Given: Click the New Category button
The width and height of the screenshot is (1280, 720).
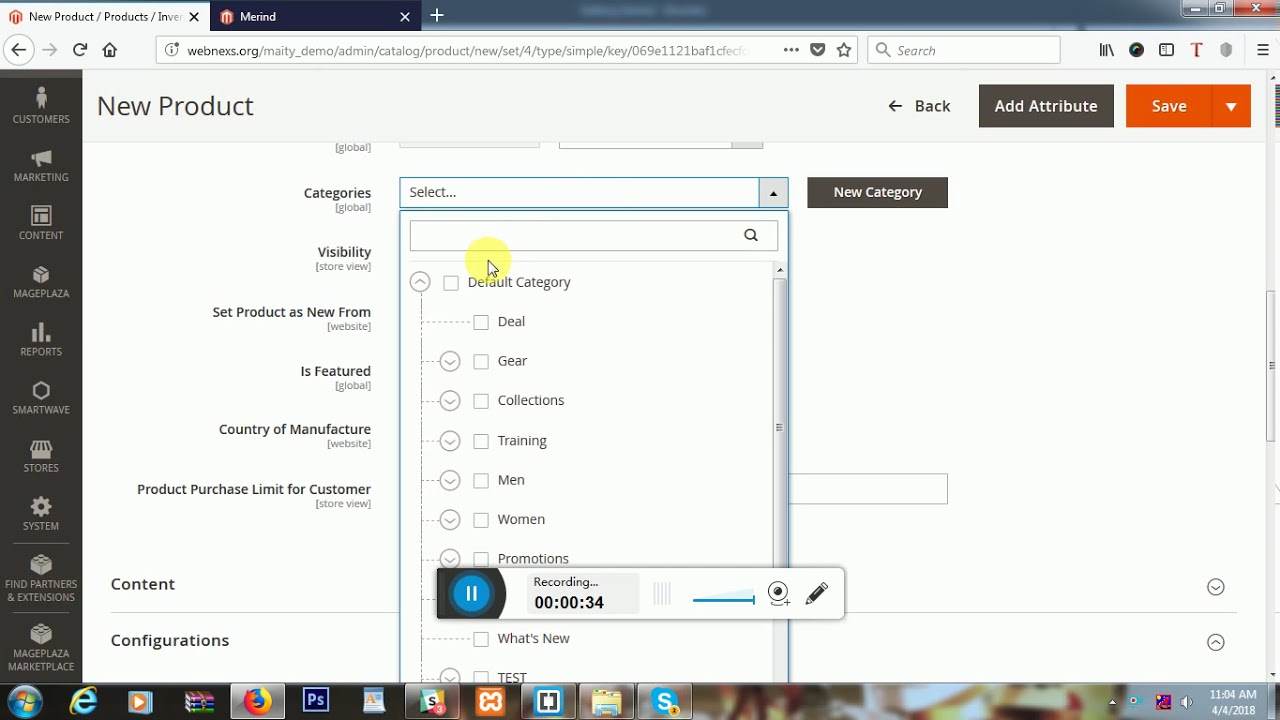Looking at the screenshot, I should point(877,192).
